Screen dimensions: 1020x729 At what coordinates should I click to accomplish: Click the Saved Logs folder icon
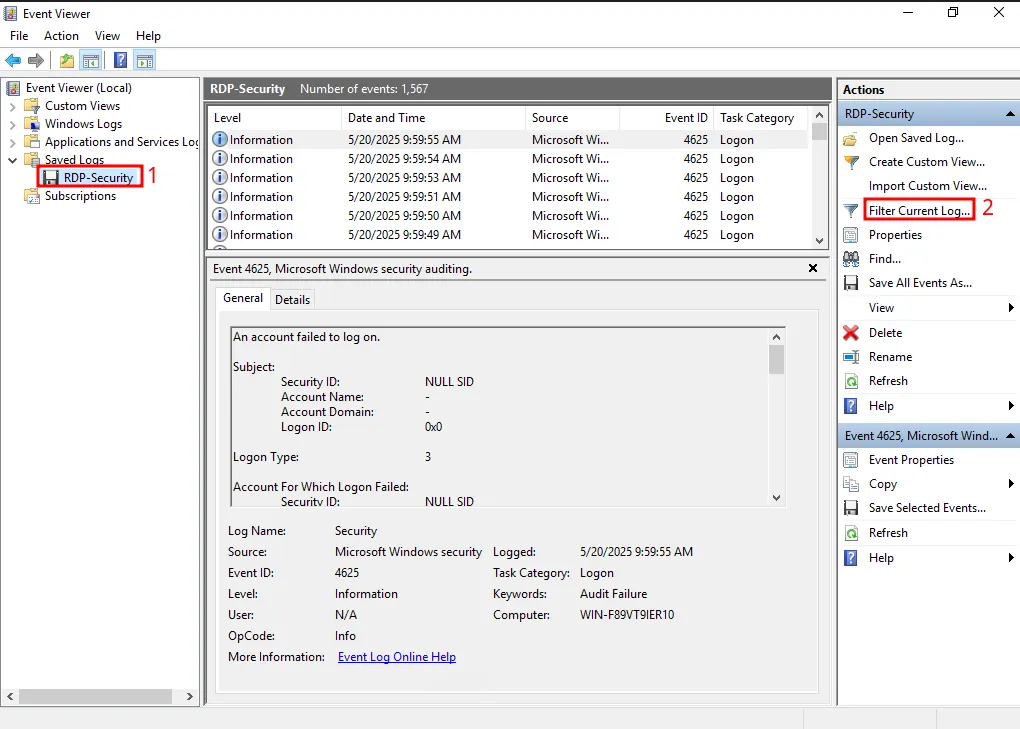click(x=32, y=160)
